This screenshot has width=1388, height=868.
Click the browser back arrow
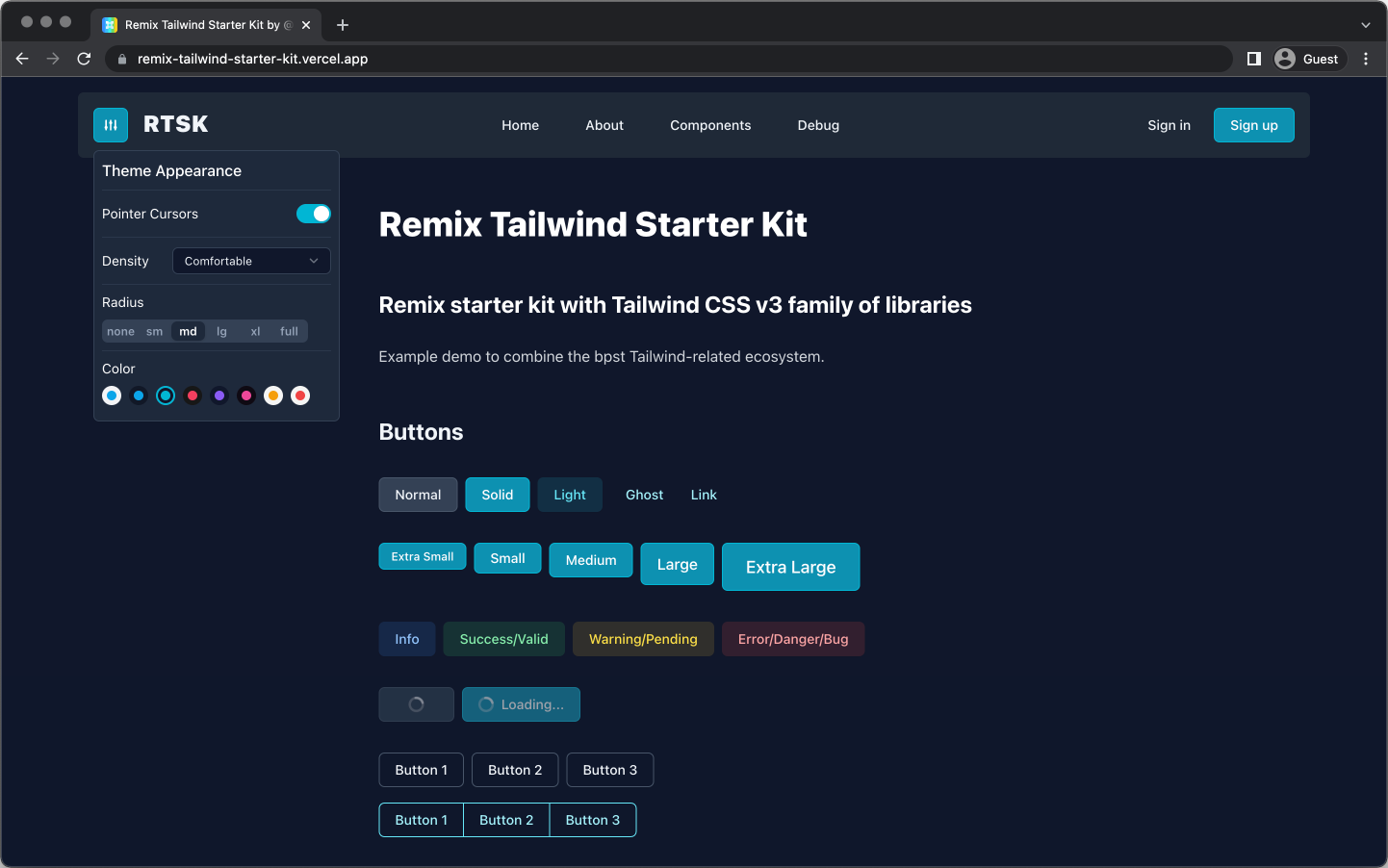[x=22, y=59]
